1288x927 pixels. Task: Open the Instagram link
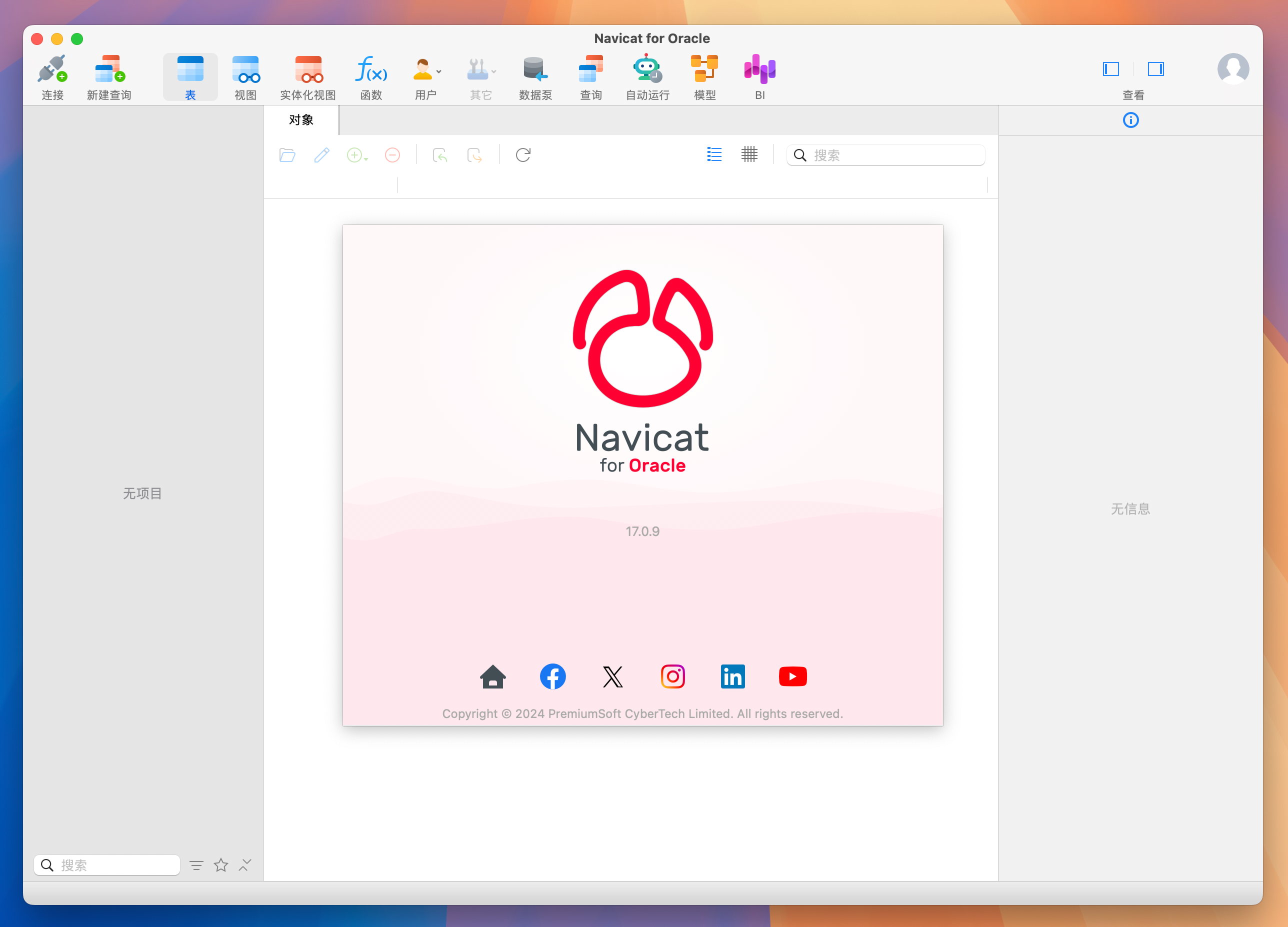click(x=672, y=676)
